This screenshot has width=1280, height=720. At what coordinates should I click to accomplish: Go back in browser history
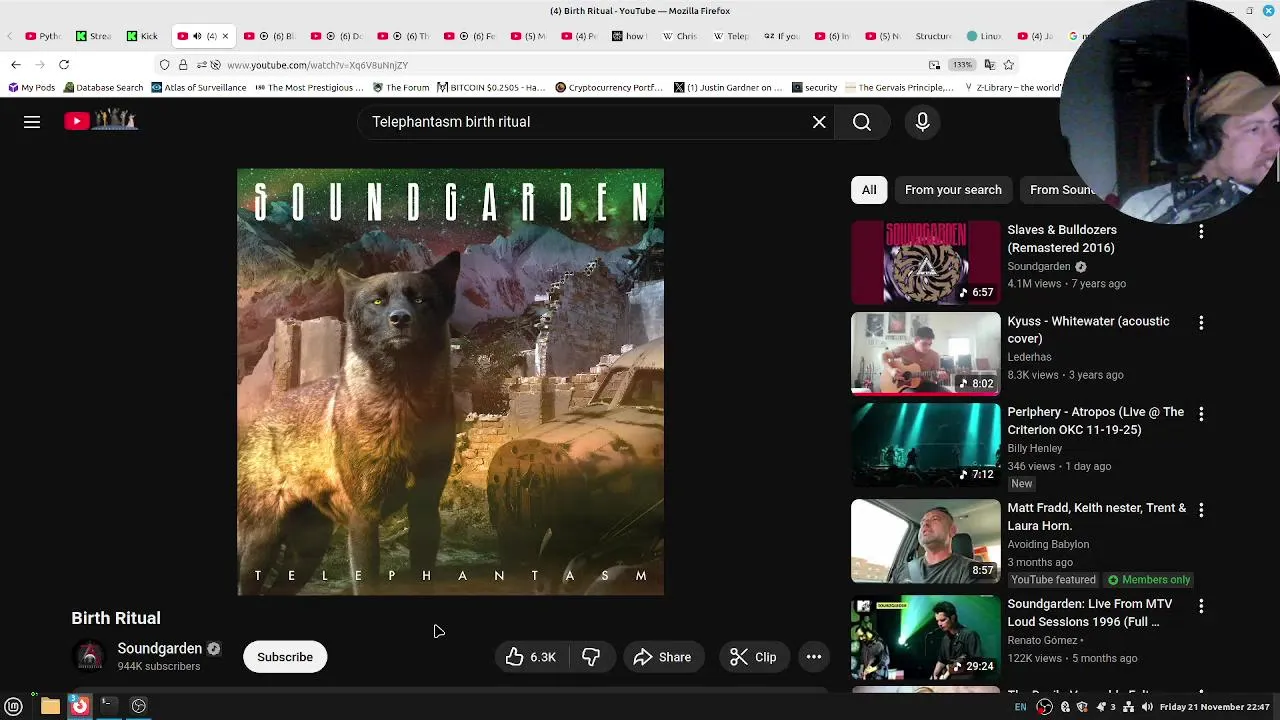pos(16,65)
